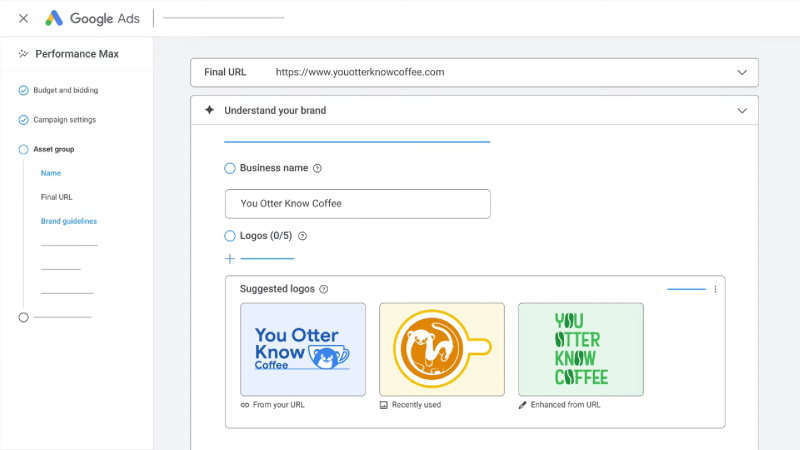Screen dimensions: 800x450
Task: Select the Logos circle indicator
Action: tap(230, 237)
